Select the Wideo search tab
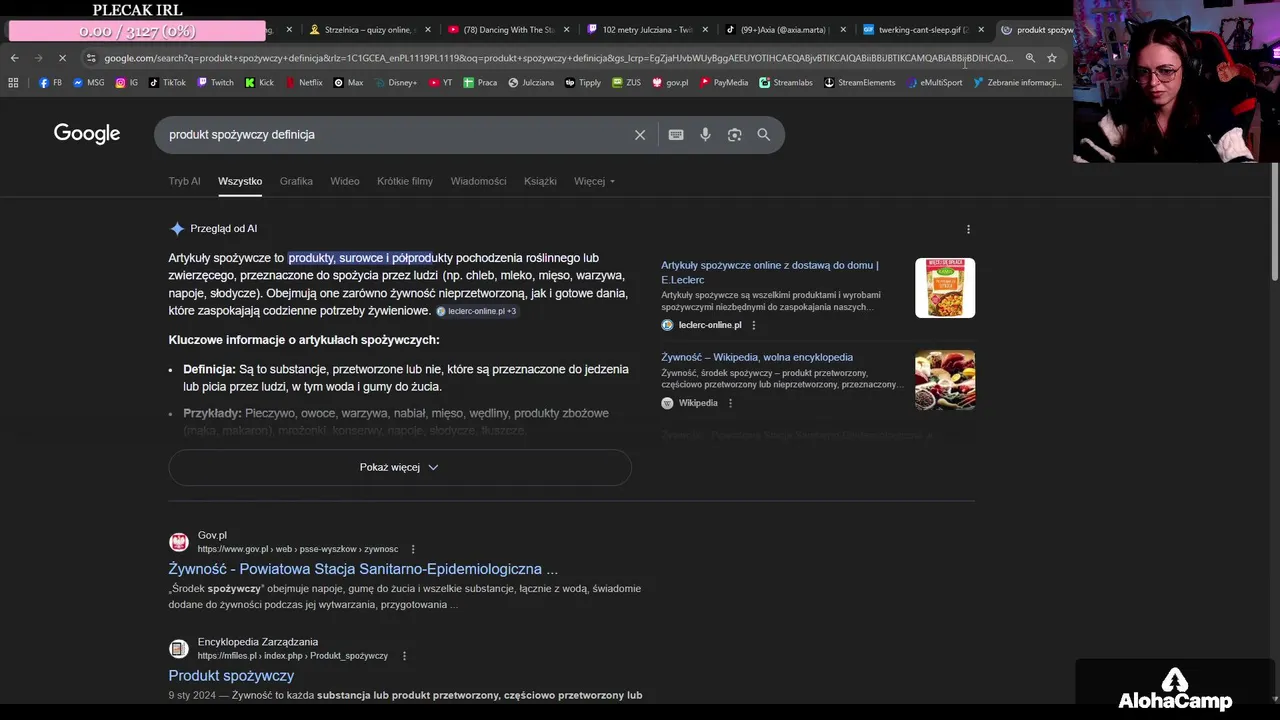Screen dimensions: 1280x720 click(345, 181)
